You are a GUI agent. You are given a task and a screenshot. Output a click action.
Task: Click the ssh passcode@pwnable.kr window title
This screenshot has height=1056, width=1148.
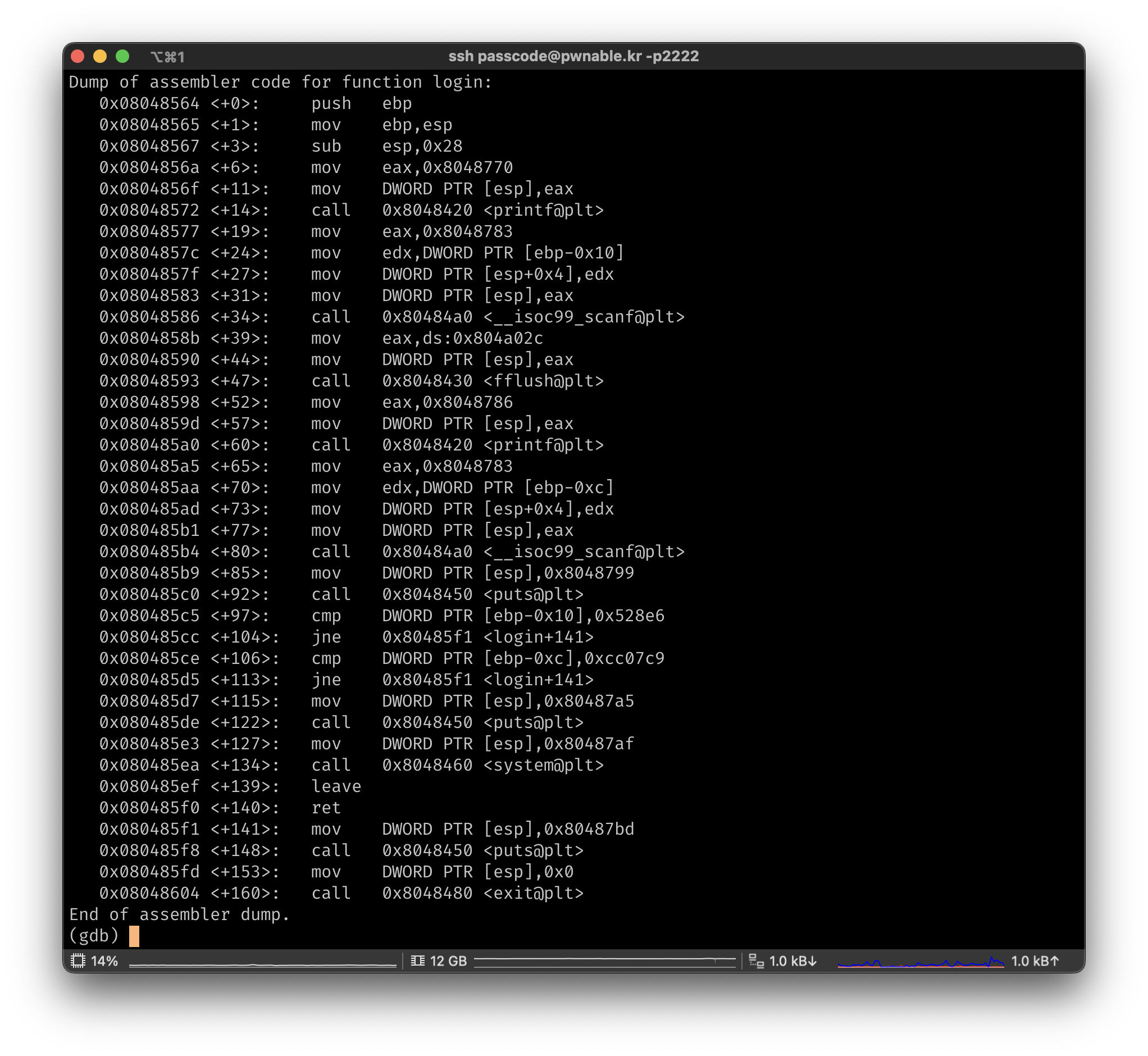[x=573, y=56]
